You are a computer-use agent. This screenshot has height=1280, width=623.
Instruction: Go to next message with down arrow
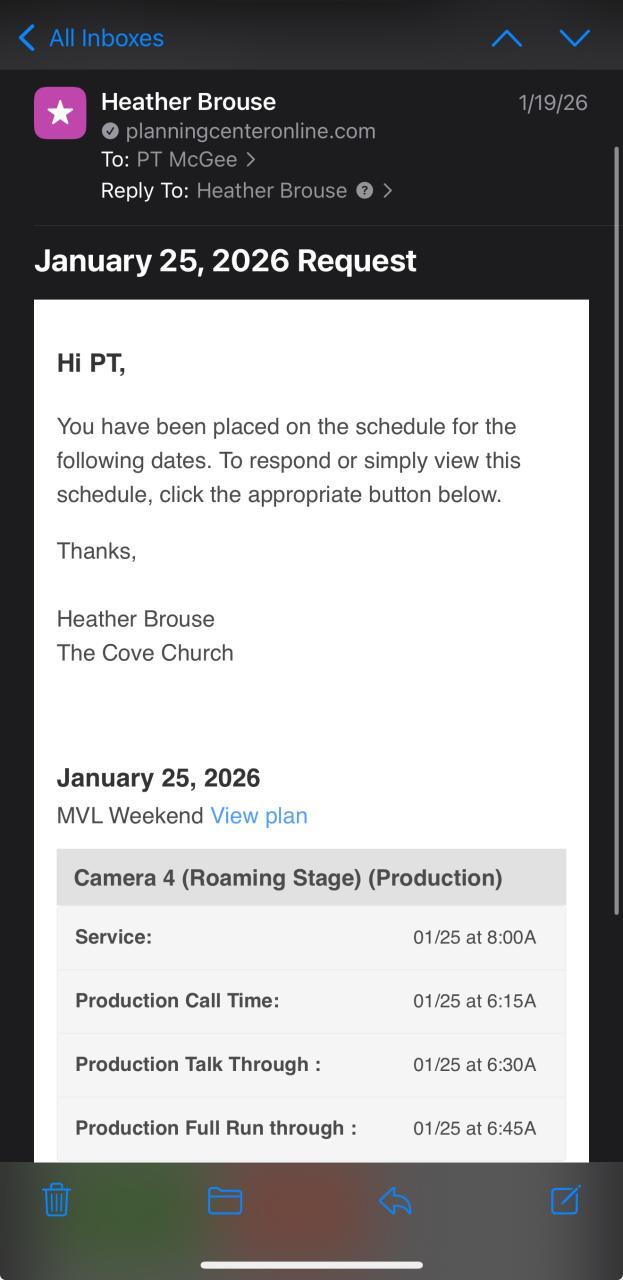coord(574,38)
